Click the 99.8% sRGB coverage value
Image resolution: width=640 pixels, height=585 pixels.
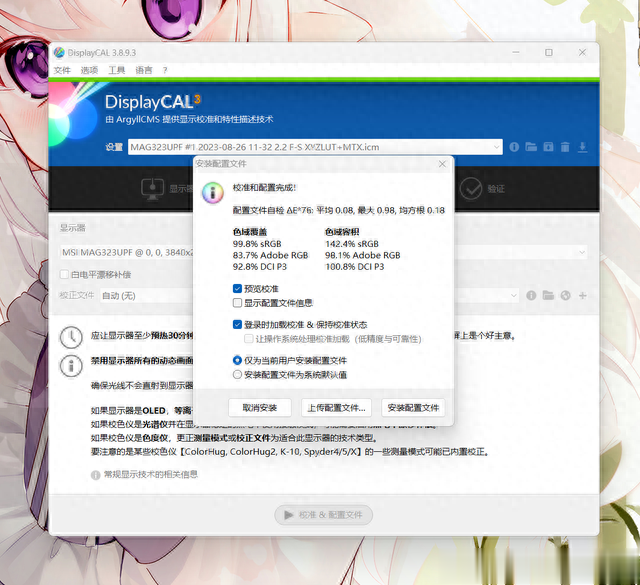(x=257, y=244)
